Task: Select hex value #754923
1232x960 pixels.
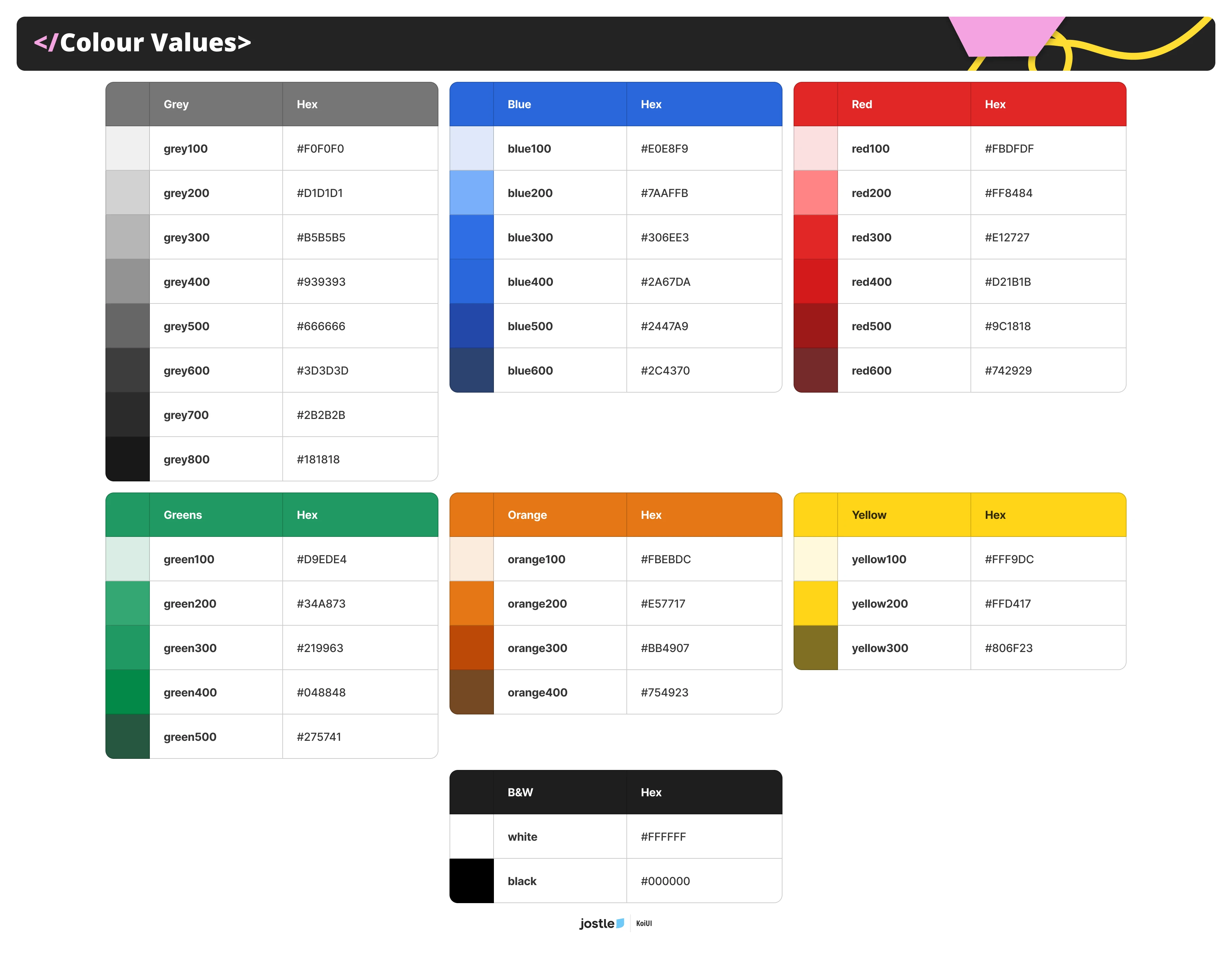Action: pyautogui.click(x=665, y=693)
